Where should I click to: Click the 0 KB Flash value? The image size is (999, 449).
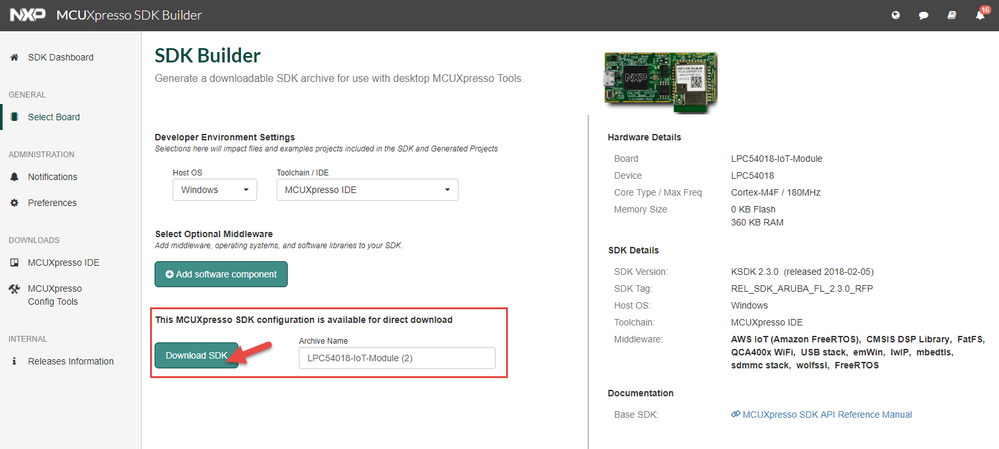click(x=753, y=209)
